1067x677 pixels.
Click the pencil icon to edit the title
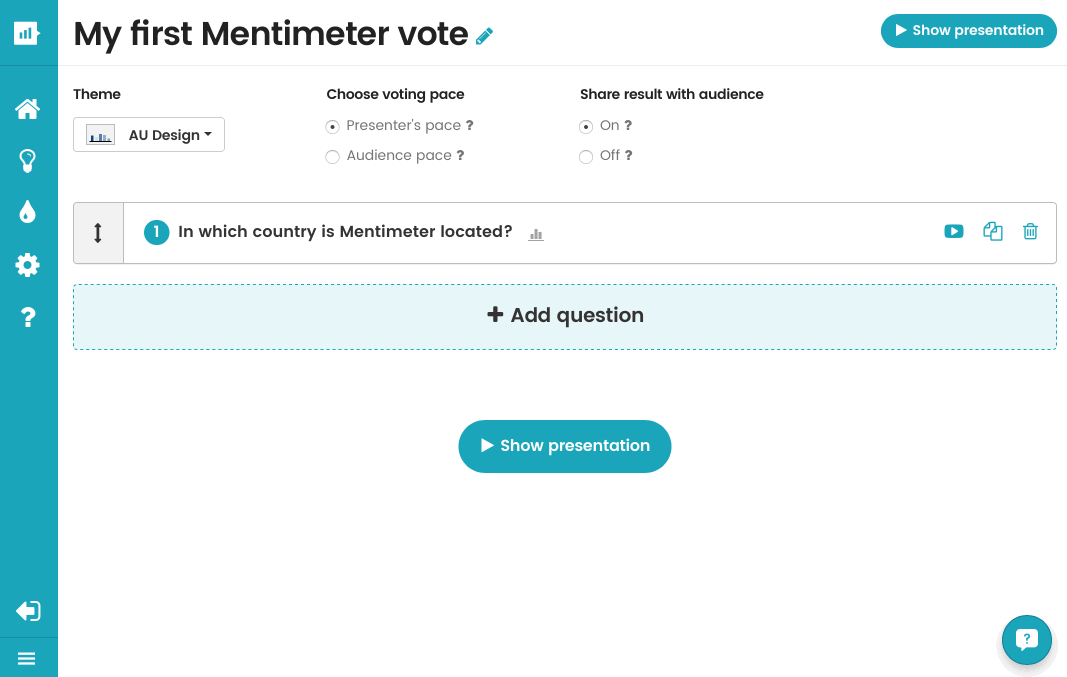pyautogui.click(x=485, y=37)
